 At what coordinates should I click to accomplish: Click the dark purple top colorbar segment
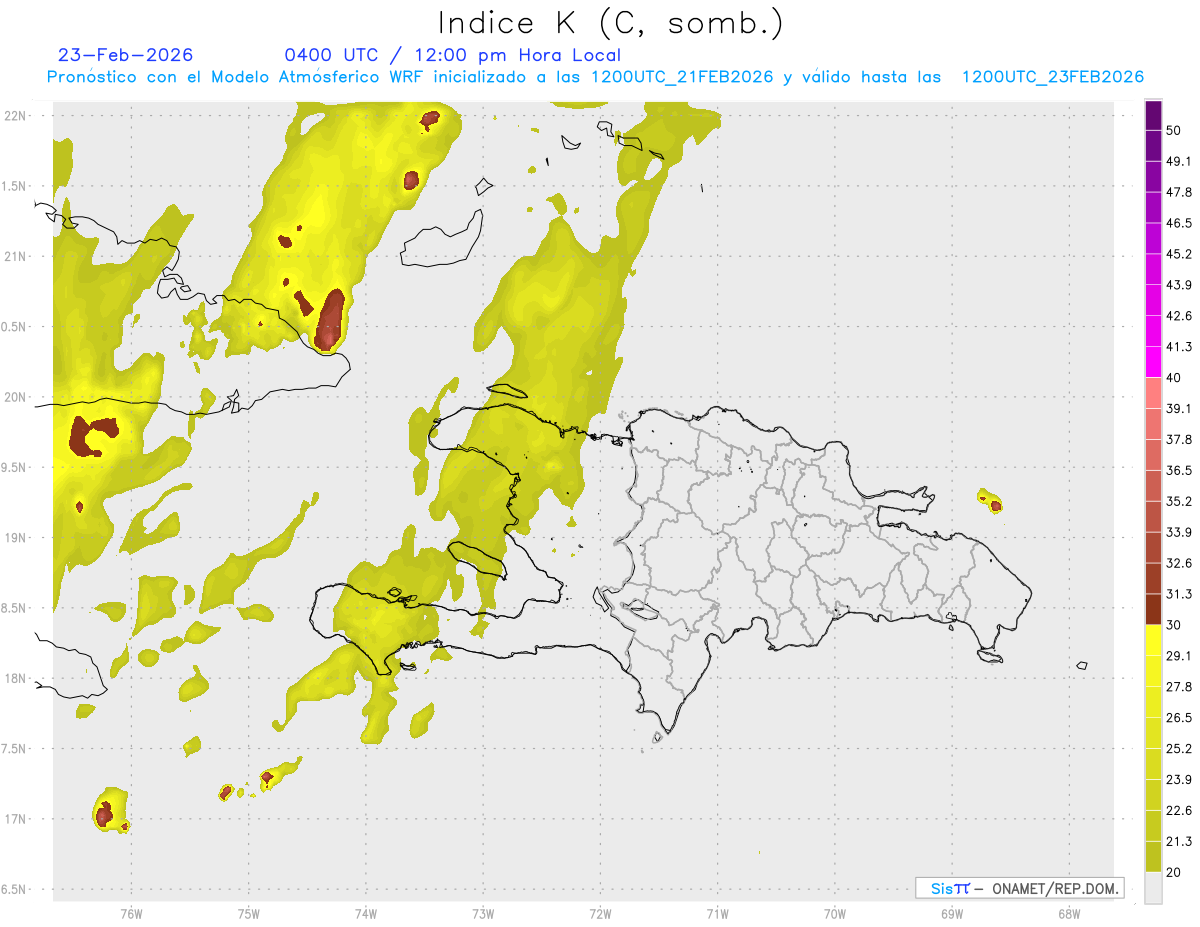[1153, 115]
